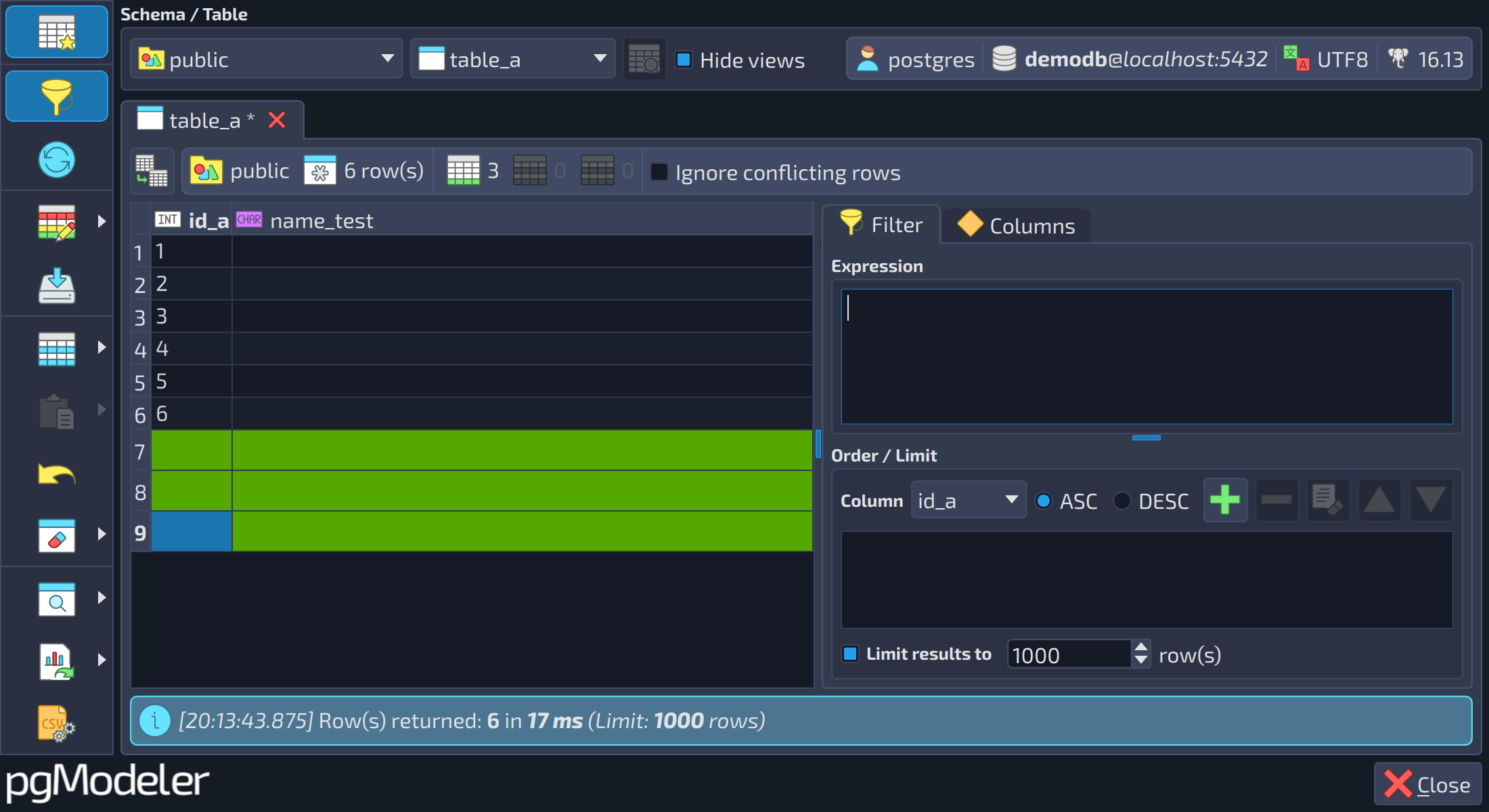Image resolution: width=1489 pixels, height=812 pixels.
Task: Click the CHAR type icon of name_test column
Action: click(x=249, y=219)
